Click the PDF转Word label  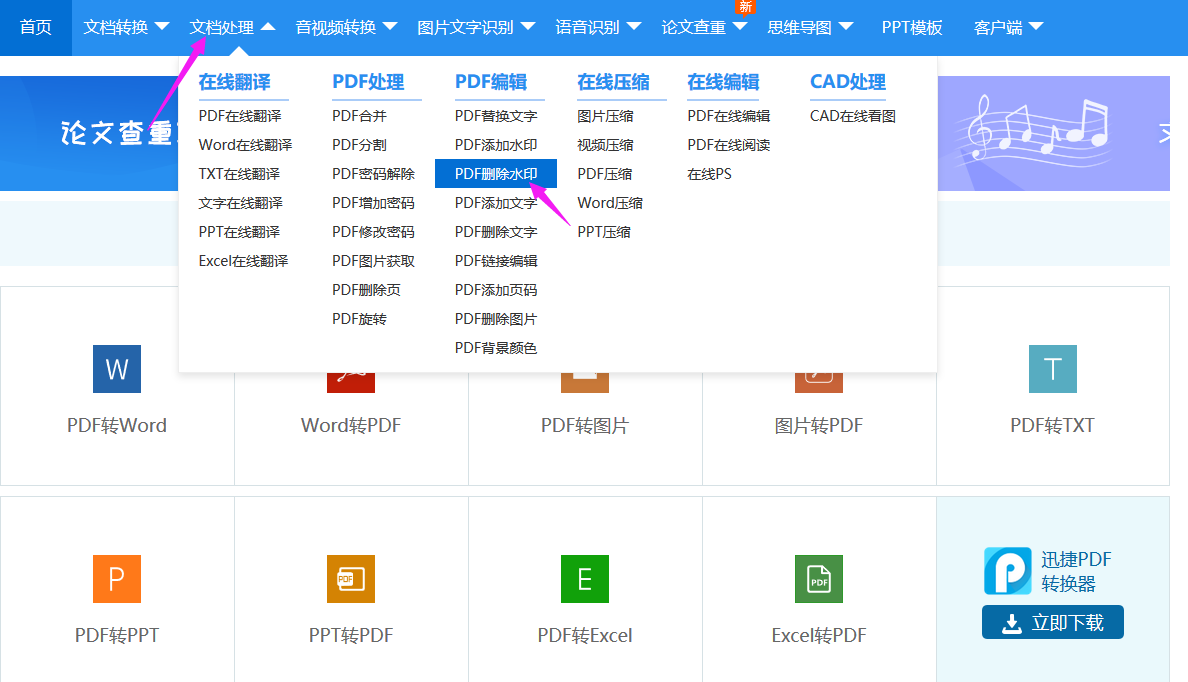[117, 425]
